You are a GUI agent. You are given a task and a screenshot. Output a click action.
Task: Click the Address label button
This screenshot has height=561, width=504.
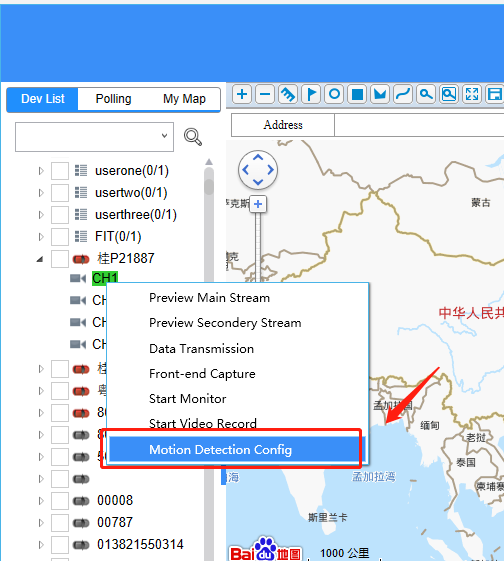pos(283,125)
